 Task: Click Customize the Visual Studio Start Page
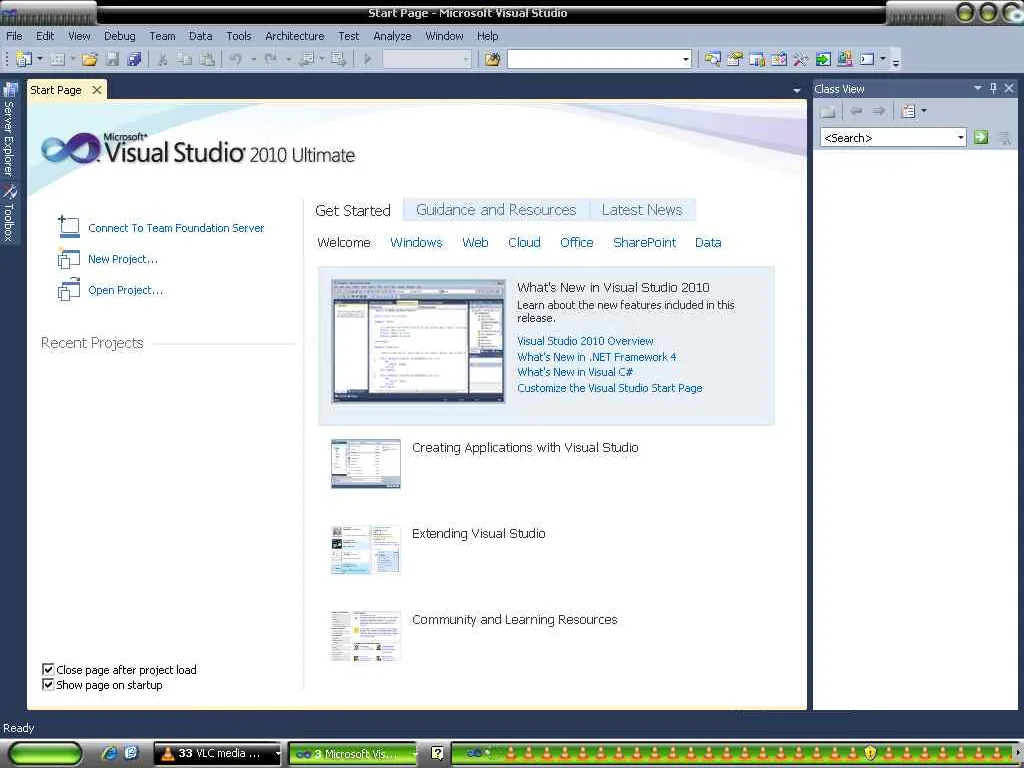[609, 388]
